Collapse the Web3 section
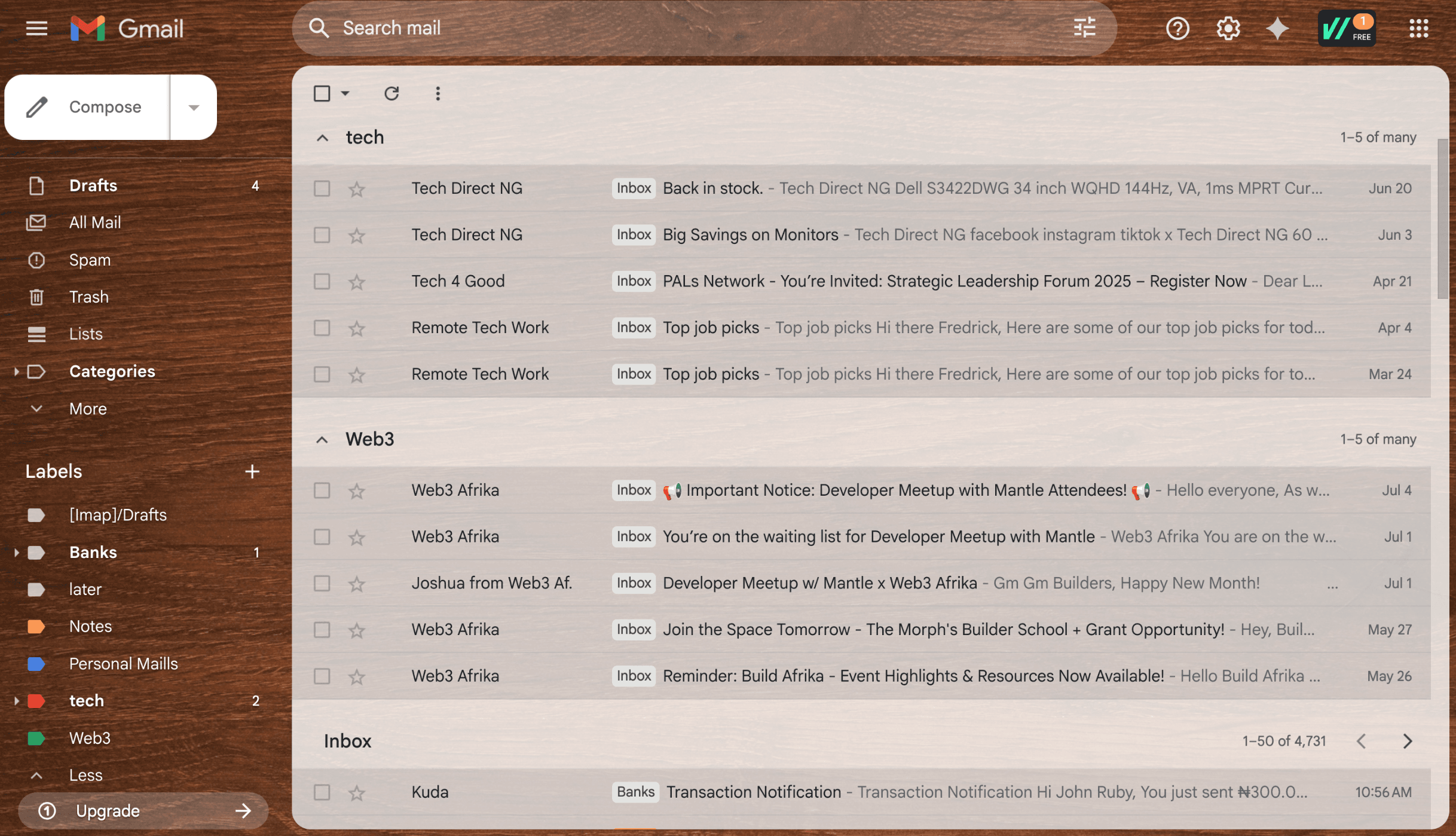Viewport: 1456px width, 836px height. [x=322, y=440]
